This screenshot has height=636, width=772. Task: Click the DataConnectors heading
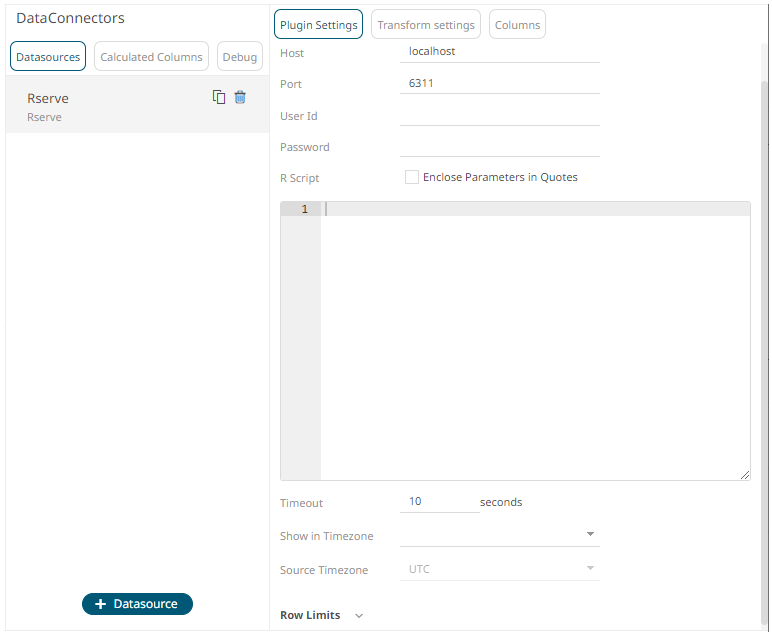(70, 18)
